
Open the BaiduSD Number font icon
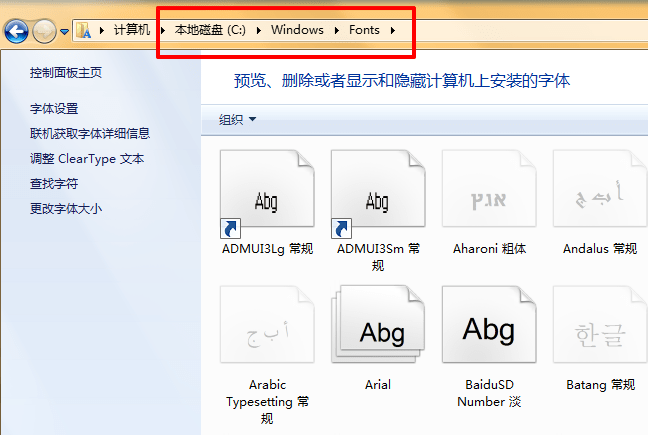click(489, 331)
